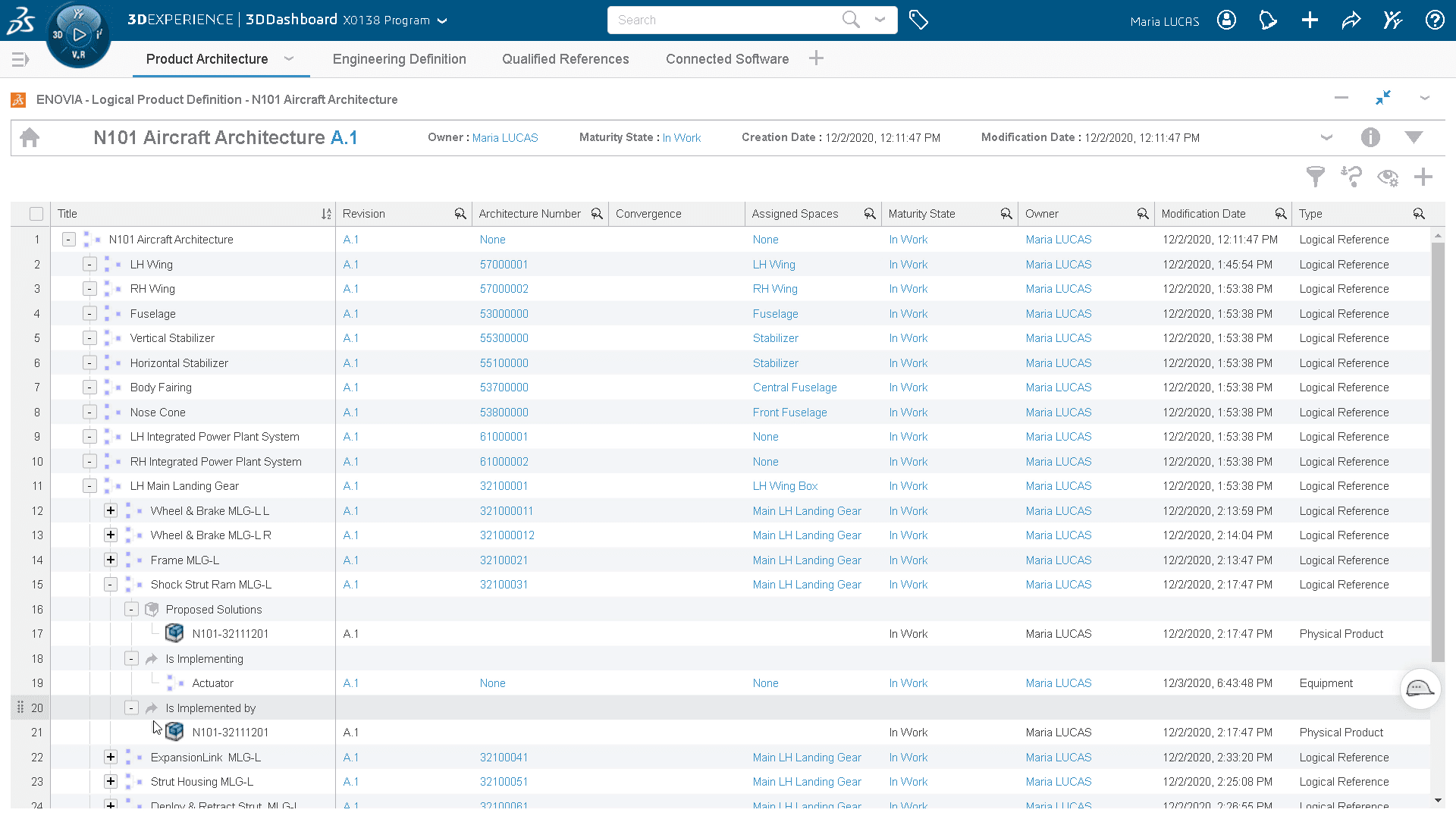The width and height of the screenshot is (1456, 819).
Task: Toggle the eye display settings icon
Action: click(1387, 177)
